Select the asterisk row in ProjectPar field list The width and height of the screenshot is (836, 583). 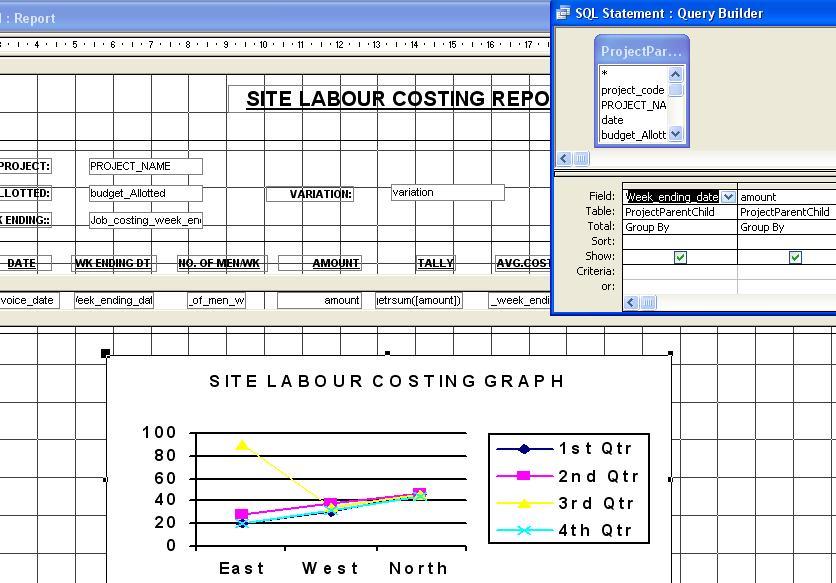(633, 74)
